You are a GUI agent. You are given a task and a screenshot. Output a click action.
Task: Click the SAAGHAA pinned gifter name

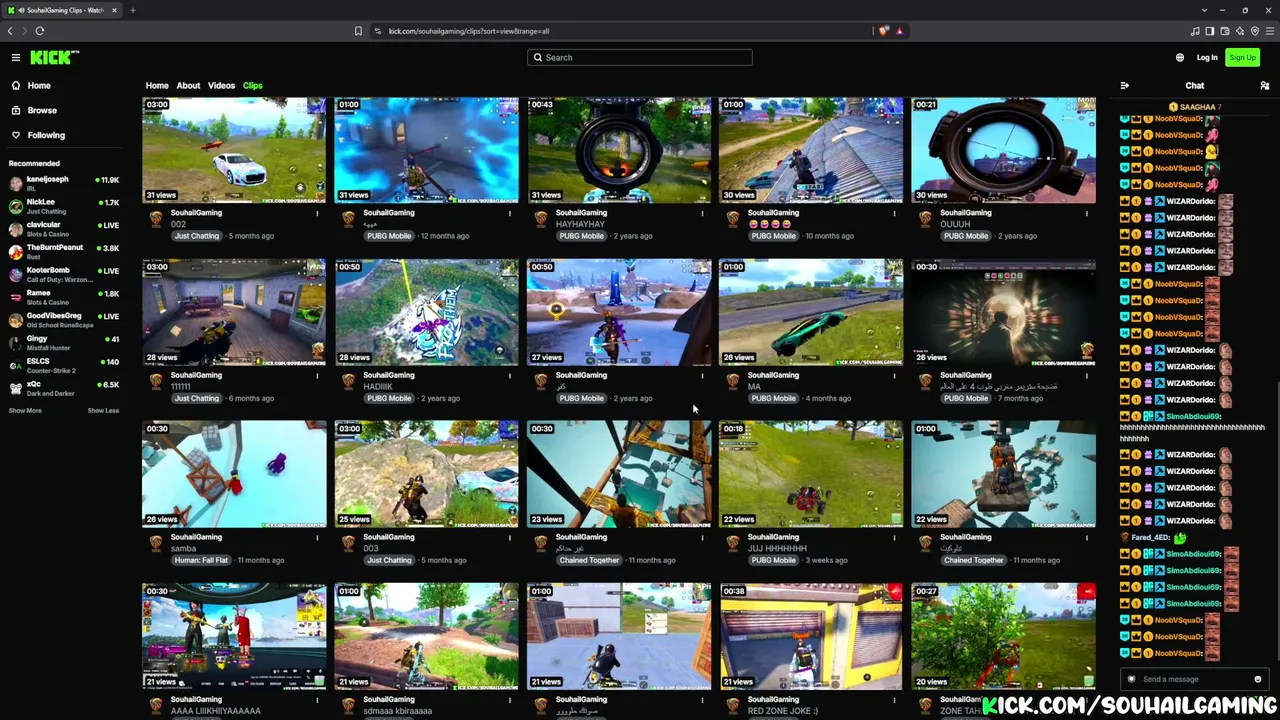pos(1198,107)
